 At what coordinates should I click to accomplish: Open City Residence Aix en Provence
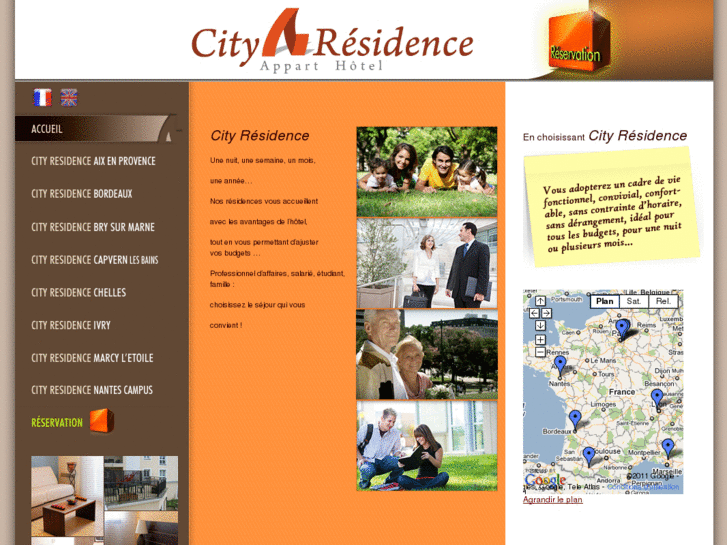[93, 161]
